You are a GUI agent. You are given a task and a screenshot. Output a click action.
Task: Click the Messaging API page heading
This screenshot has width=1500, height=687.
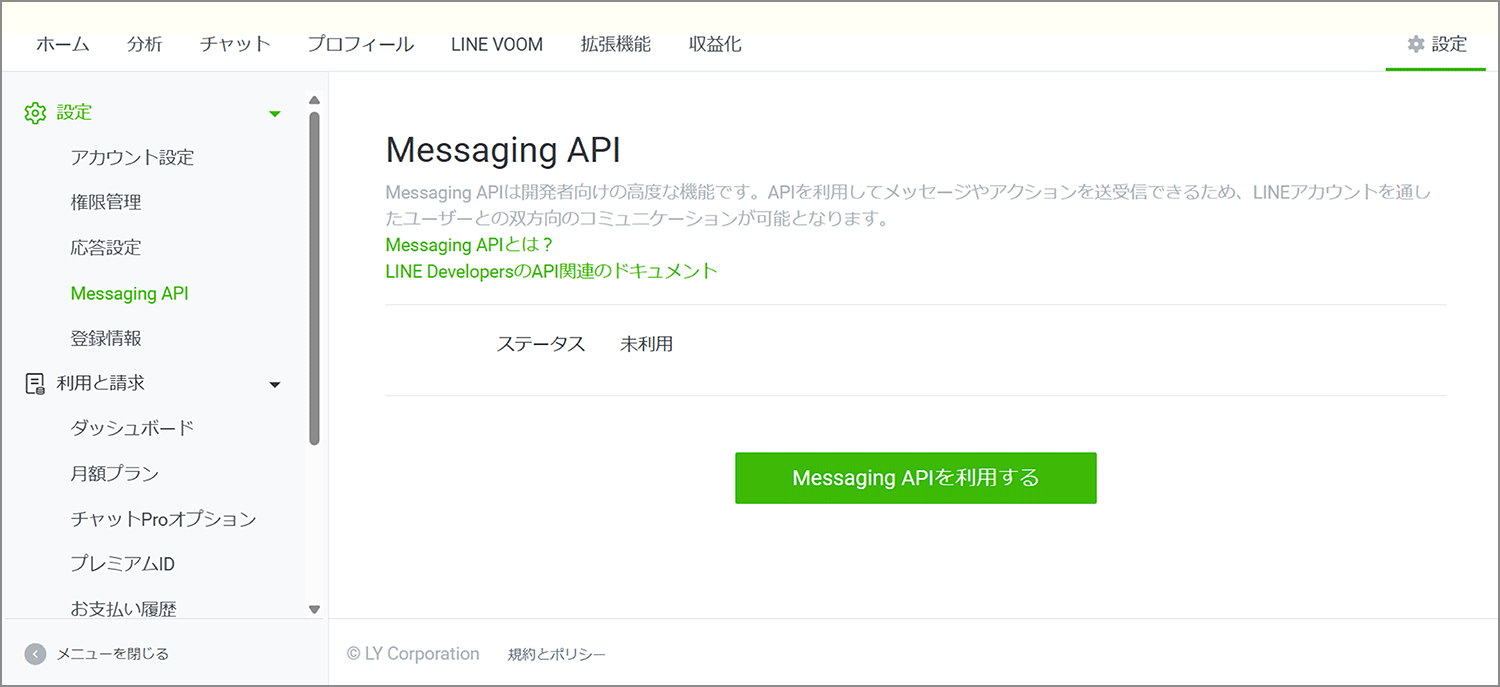pos(503,151)
